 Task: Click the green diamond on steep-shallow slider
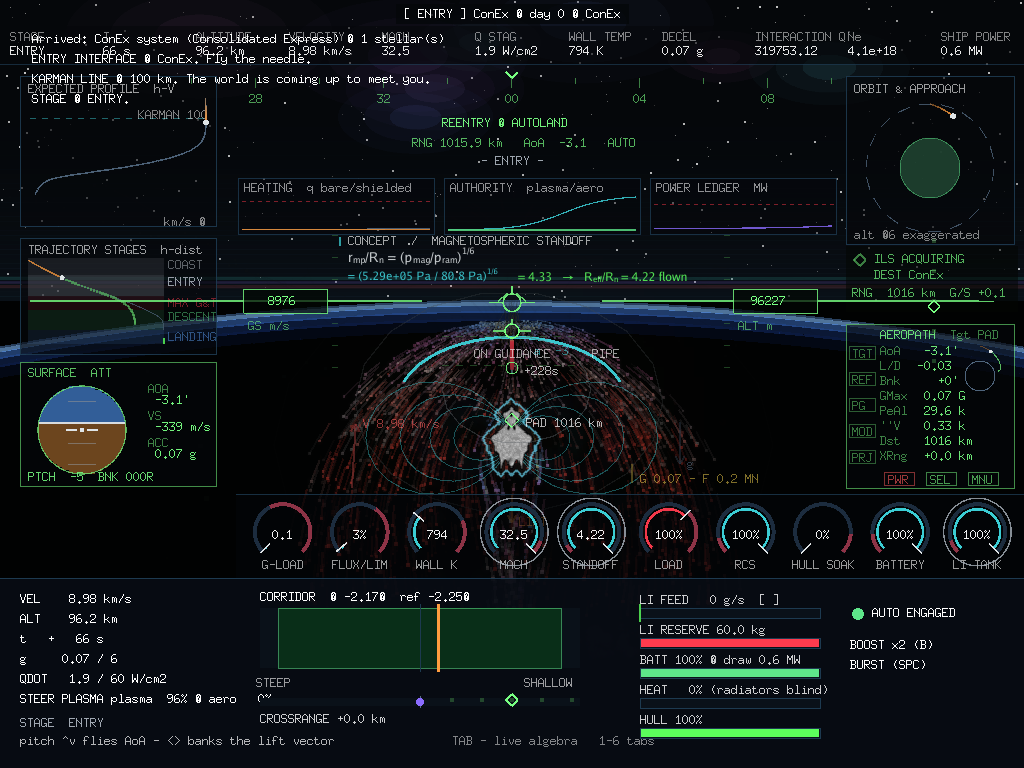pyautogui.click(x=512, y=700)
